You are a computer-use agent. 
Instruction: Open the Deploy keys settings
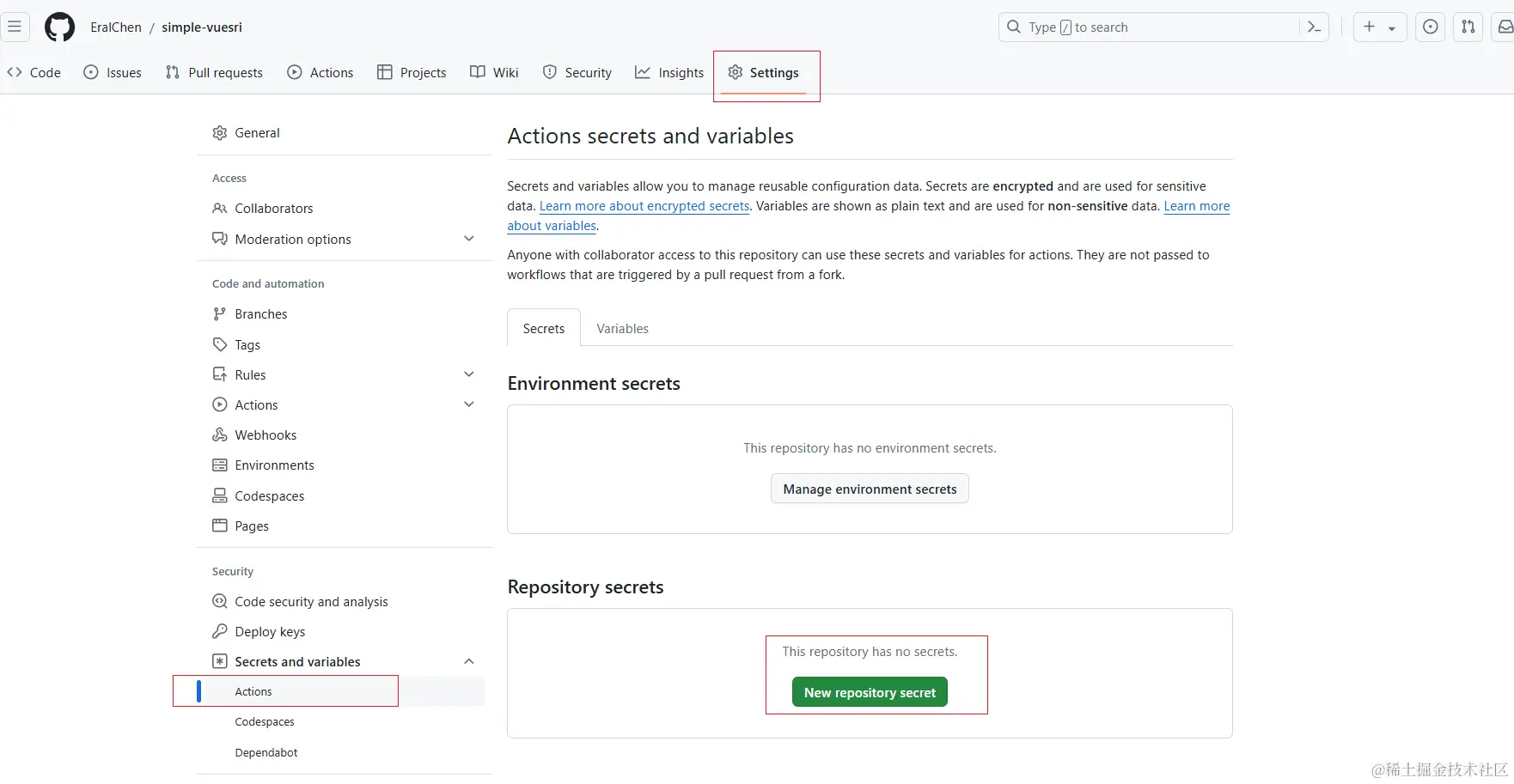(x=270, y=632)
